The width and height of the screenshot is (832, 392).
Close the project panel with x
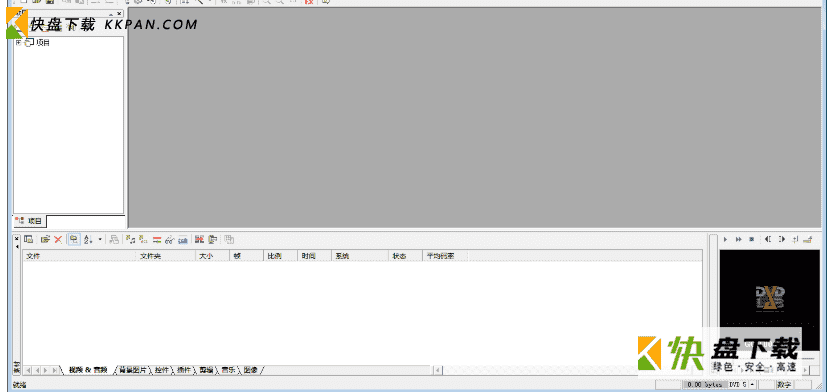(119, 13)
